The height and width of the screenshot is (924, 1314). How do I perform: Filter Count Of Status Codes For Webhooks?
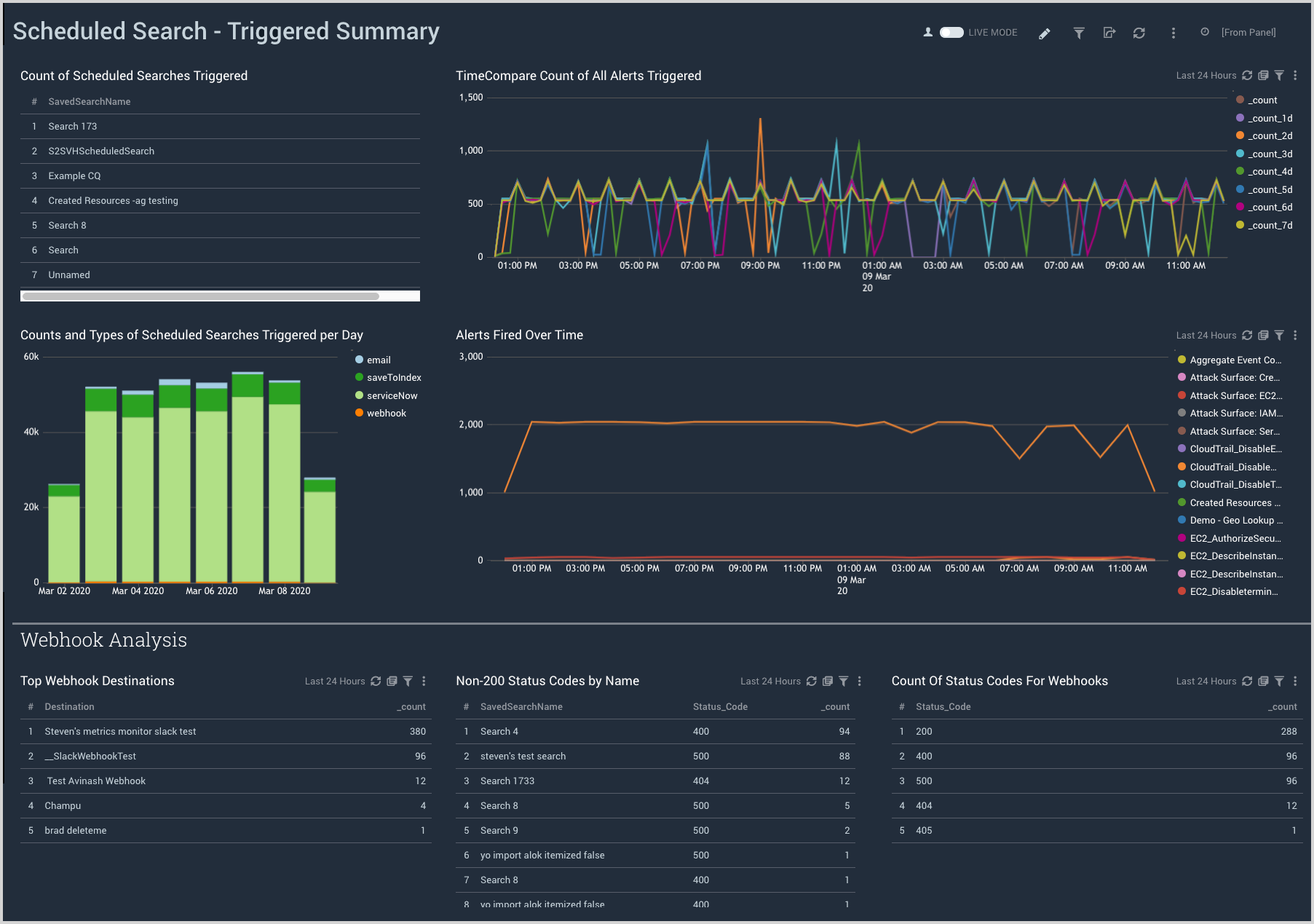1279,682
